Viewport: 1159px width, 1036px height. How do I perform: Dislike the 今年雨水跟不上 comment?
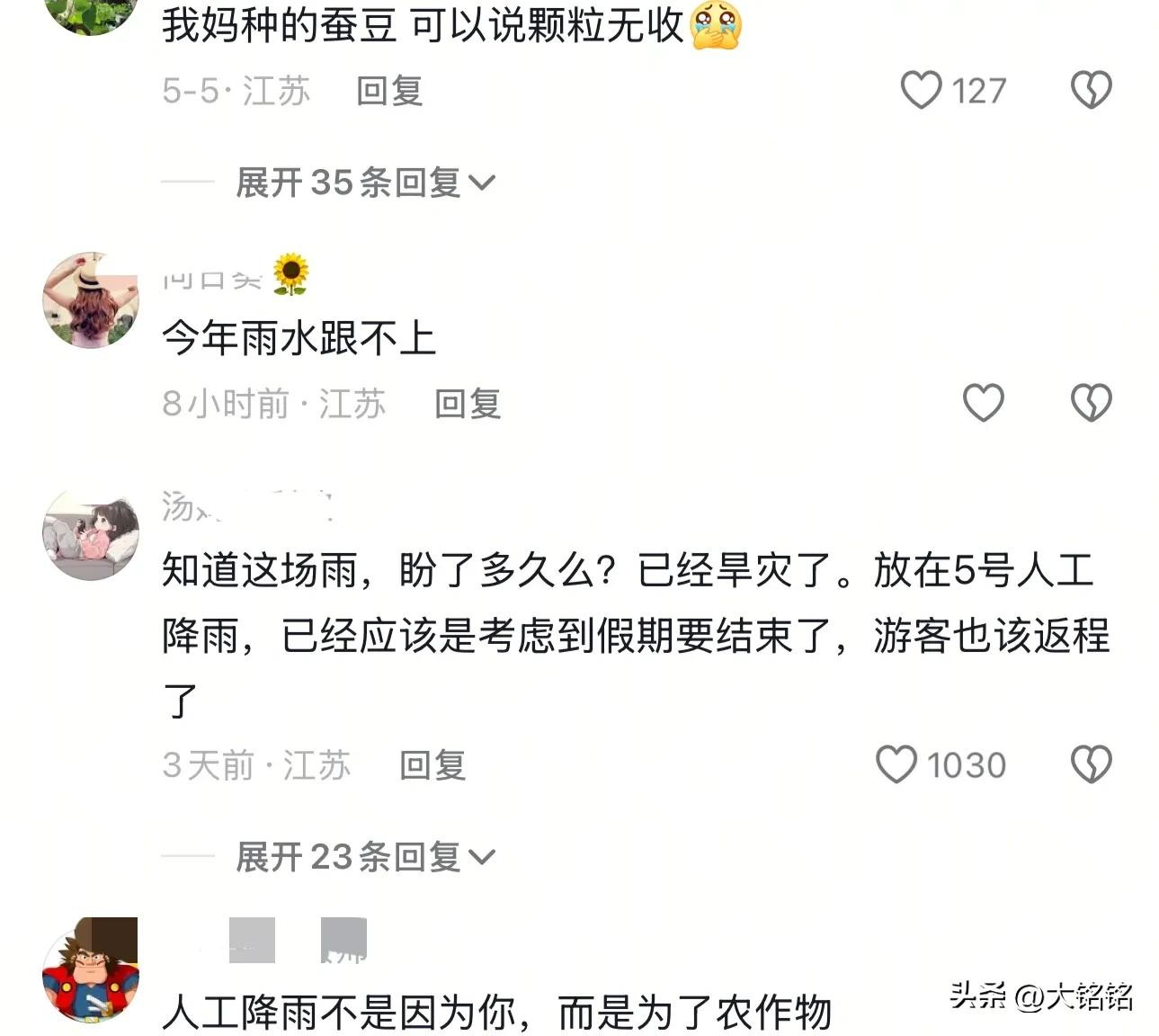(x=1091, y=402)
